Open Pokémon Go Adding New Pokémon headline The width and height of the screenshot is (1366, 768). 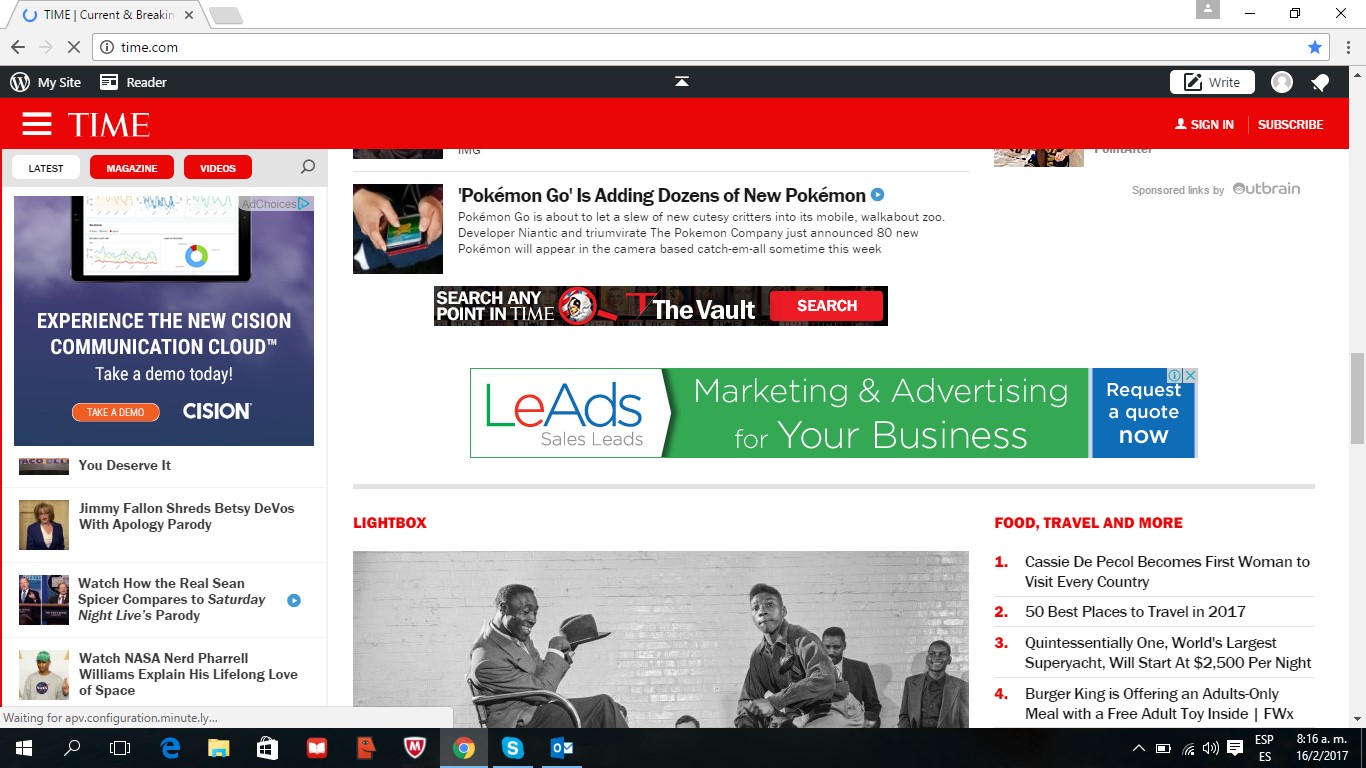tap(662, 195)
